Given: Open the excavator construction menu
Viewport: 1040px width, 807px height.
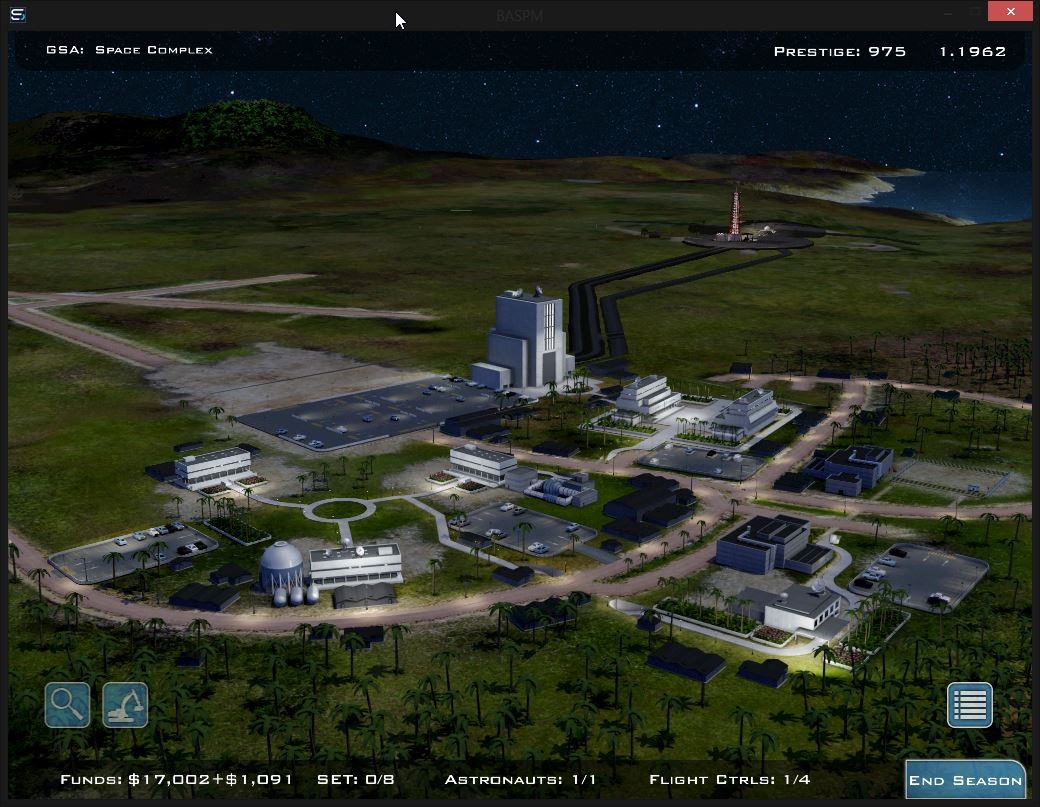Looking at the screenshot, I should (125, 704).
